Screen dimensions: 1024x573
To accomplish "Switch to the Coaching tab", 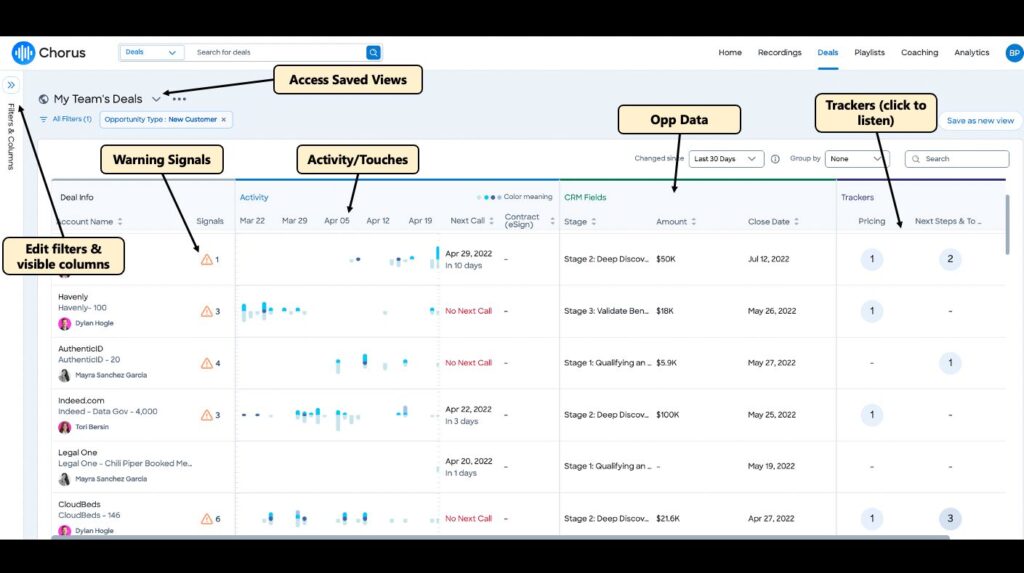I will pos(920,52).
